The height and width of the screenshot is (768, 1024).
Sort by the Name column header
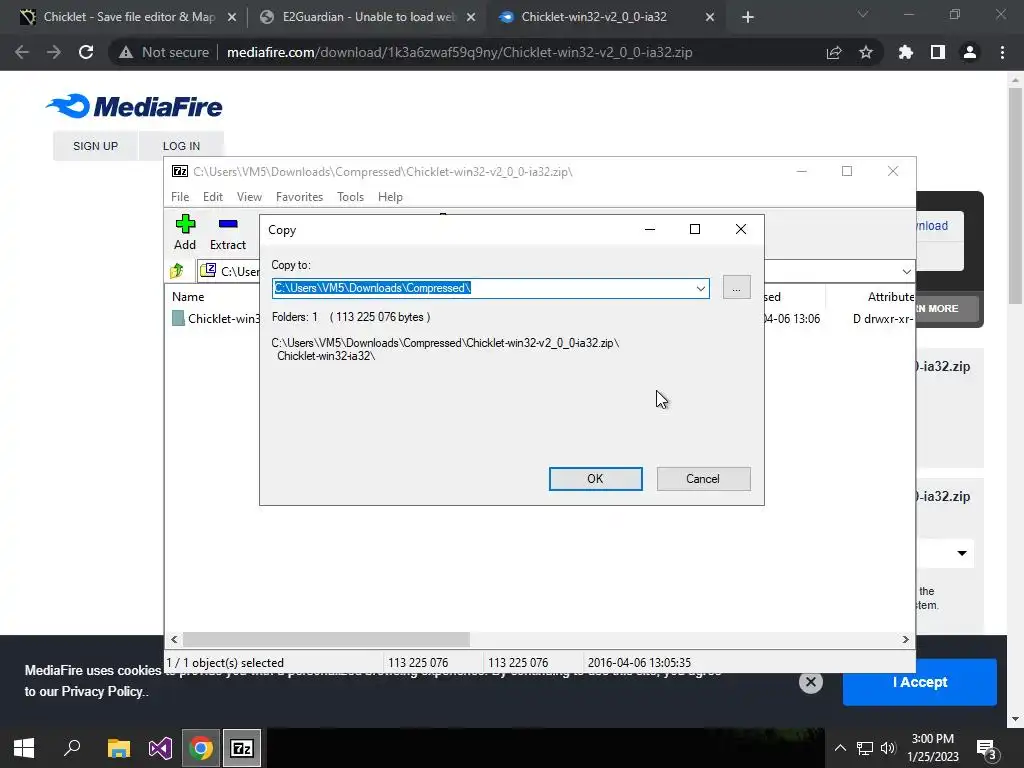pos(188,296)
